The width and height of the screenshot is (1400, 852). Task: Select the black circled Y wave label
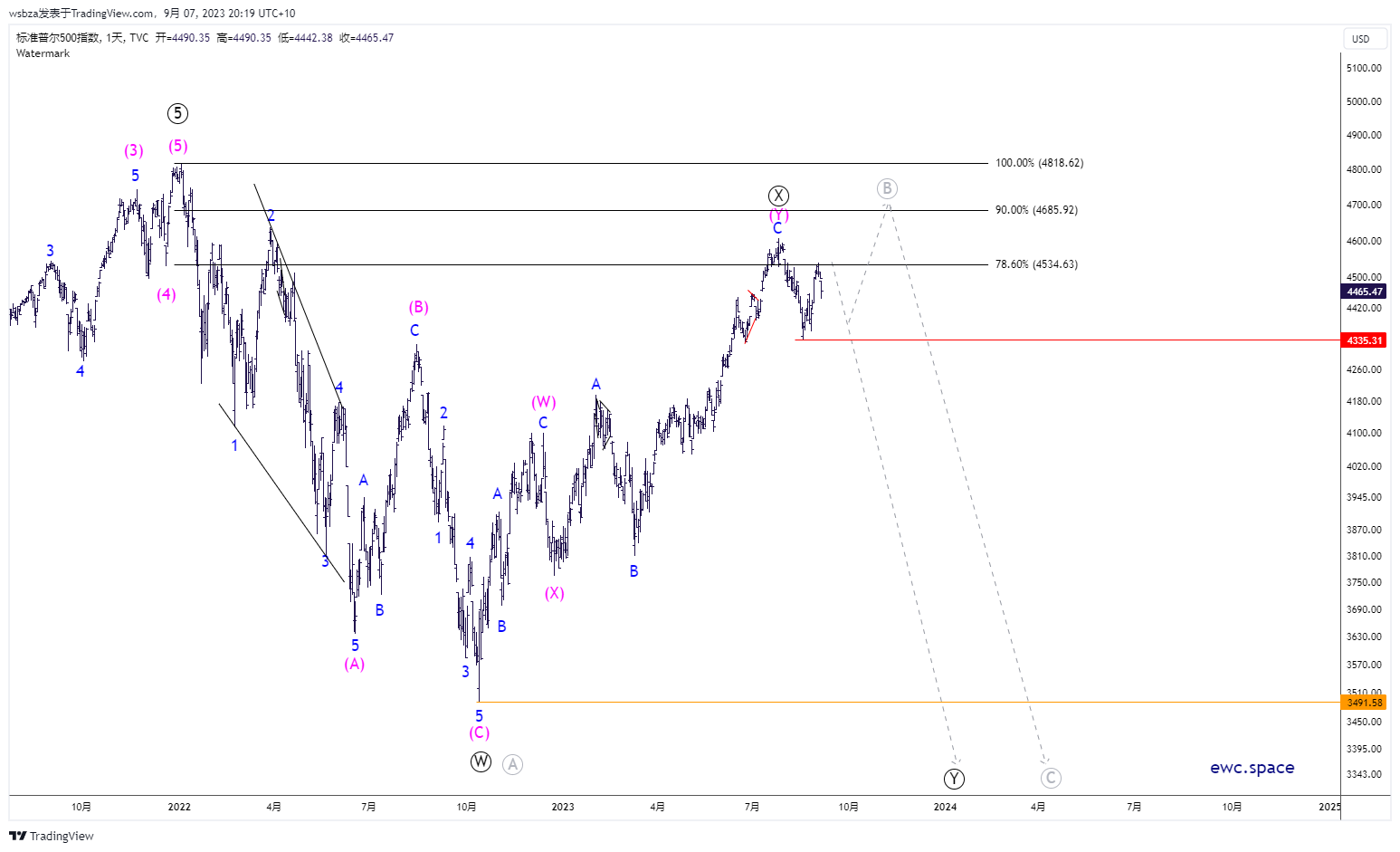(954, 779)
